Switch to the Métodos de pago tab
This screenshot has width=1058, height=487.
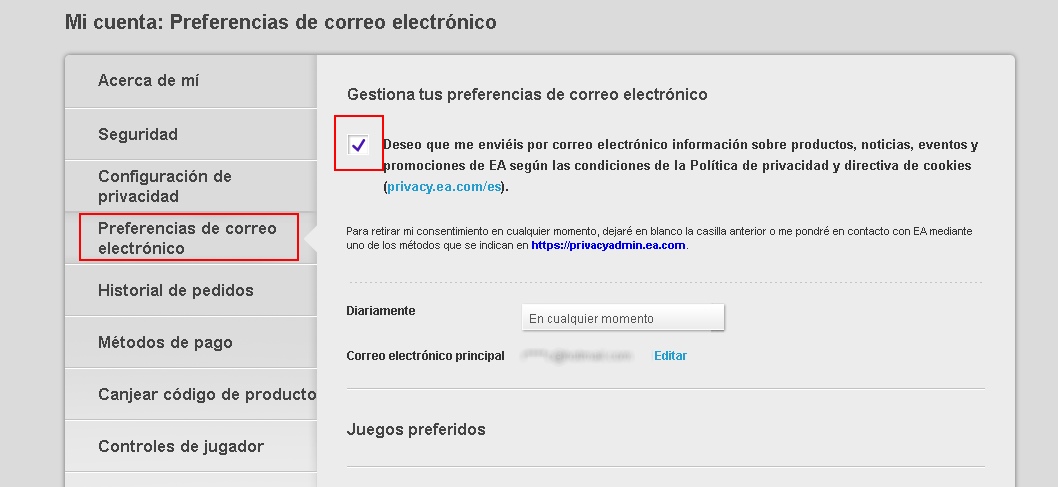coord(165,342)
